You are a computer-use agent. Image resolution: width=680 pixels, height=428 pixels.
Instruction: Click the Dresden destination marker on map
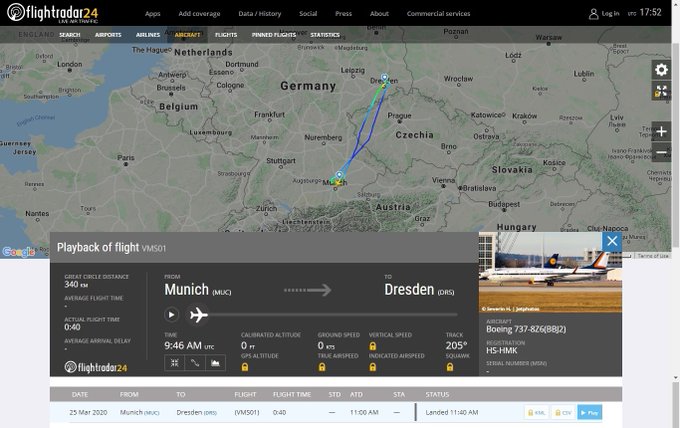(384, 78)
